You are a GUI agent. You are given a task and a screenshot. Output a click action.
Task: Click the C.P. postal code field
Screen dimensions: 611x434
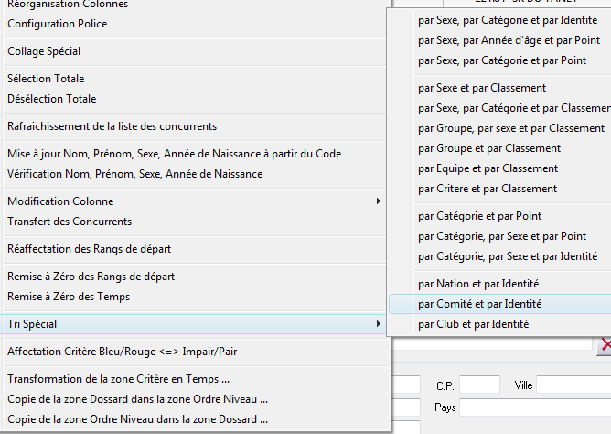point(479,385)
